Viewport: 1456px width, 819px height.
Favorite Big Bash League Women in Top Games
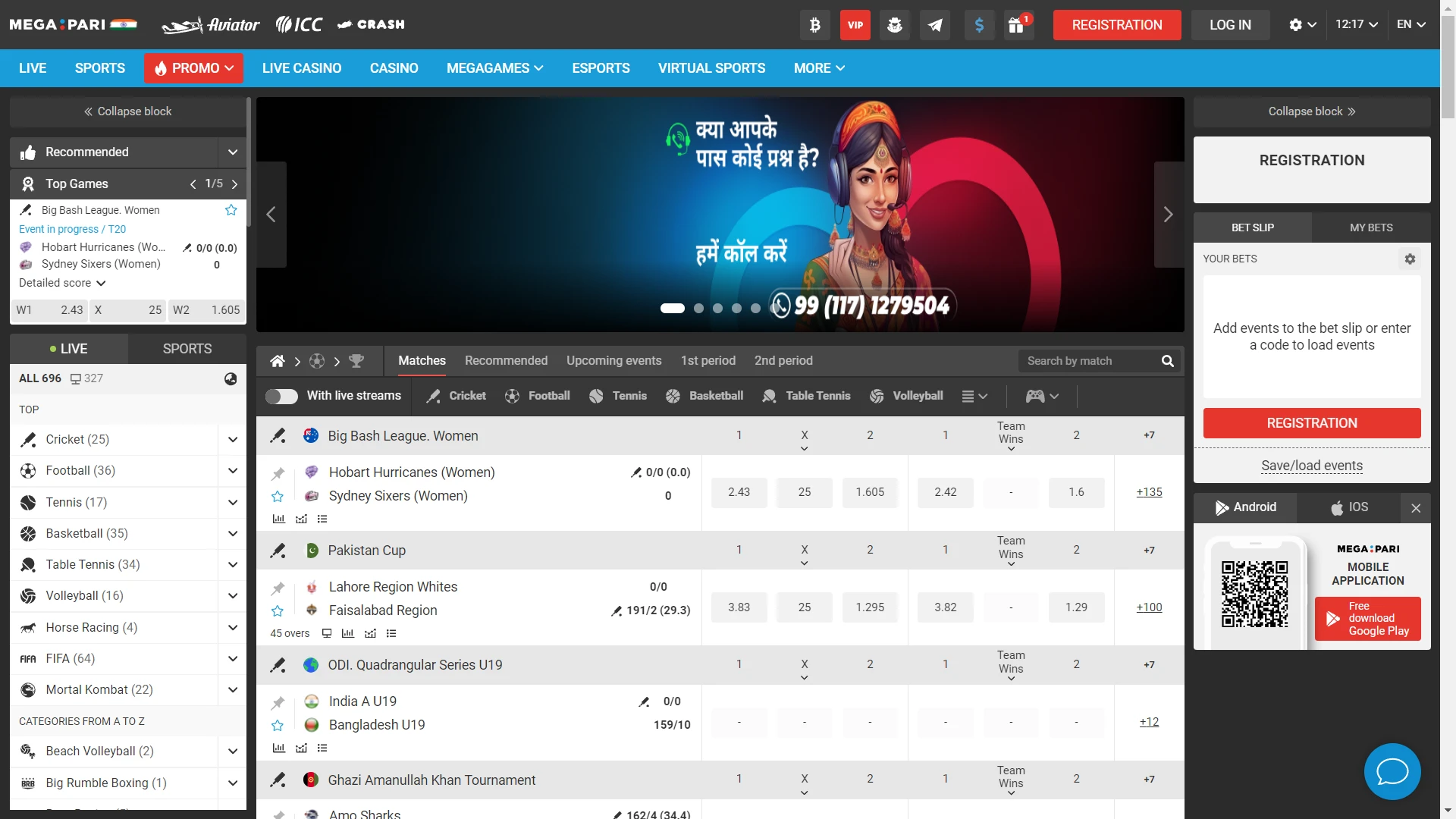[231, 210]
